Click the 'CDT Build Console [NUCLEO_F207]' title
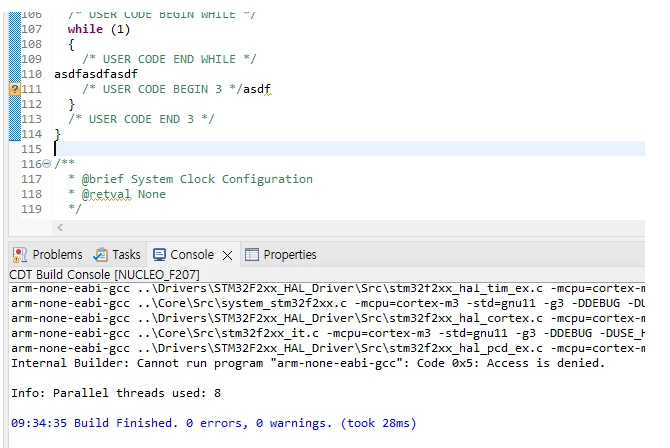Viewport: 670px width, 448px height. click(104, 274)
